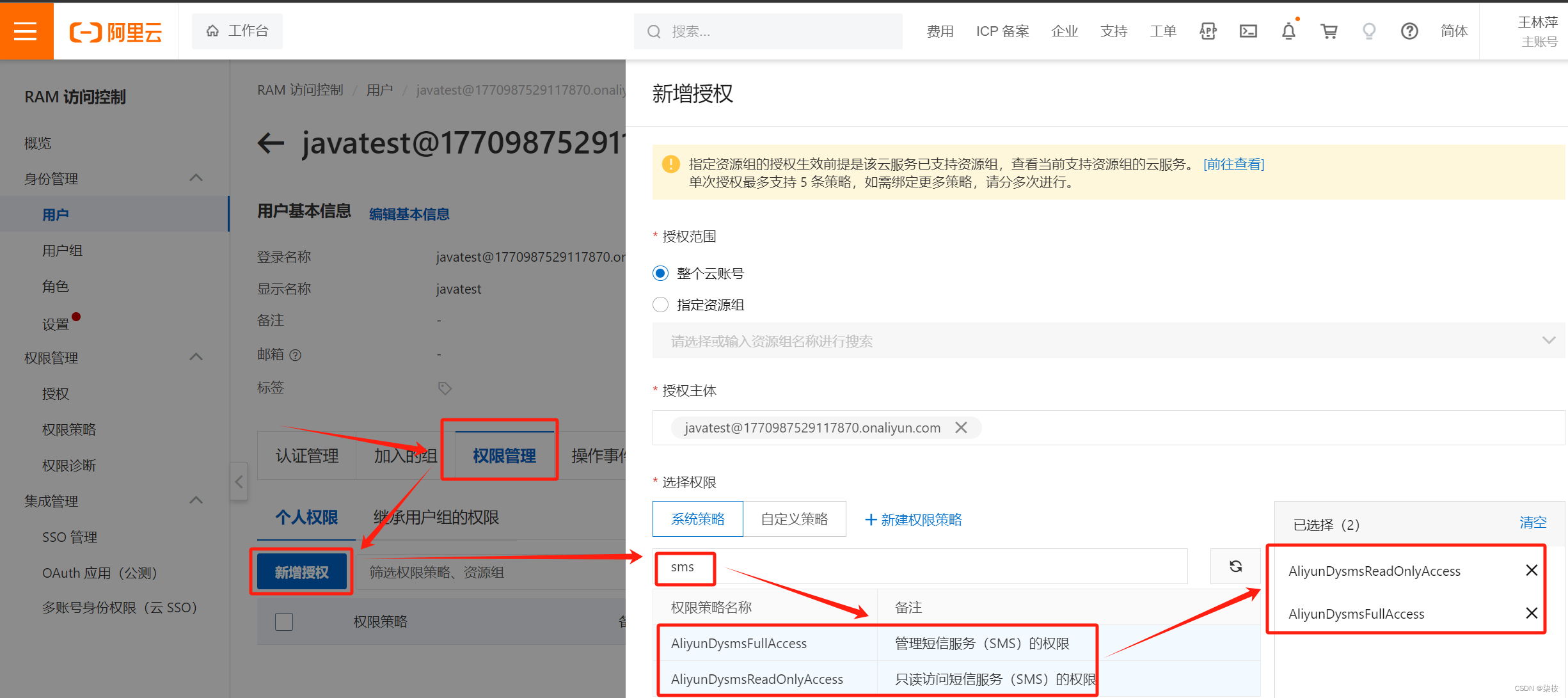Click the 新建权限策略 link
Viewport: 1568px width, 698px height.
[914, 520]
